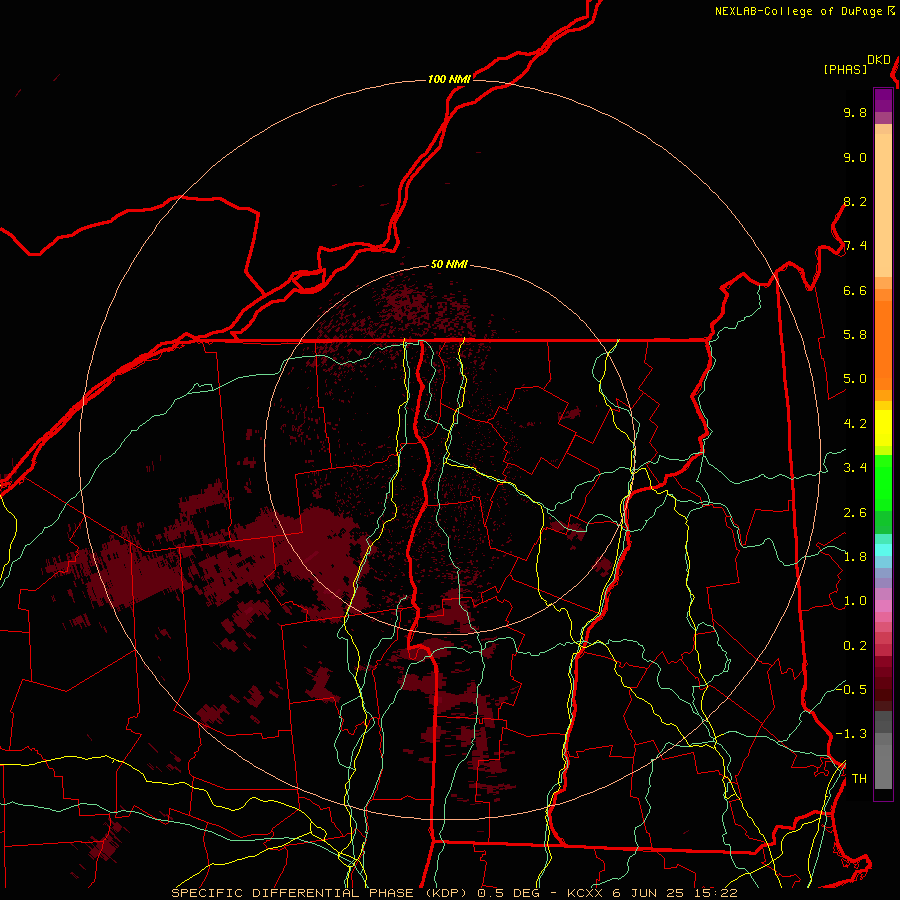
Task: Click the -1.3 value on color scale
Action: (x=851, y=734)
